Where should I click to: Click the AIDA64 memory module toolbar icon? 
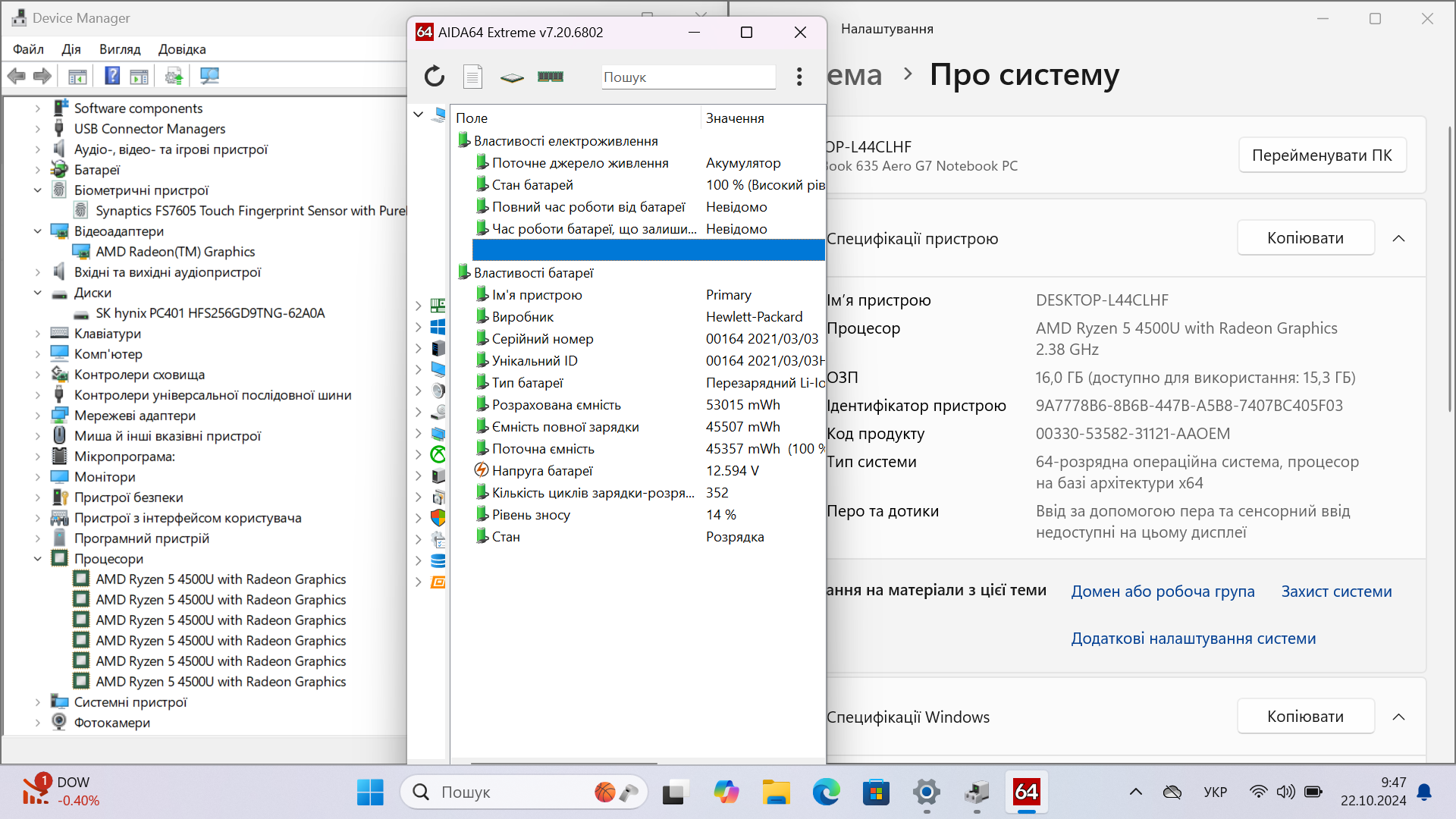551,76
